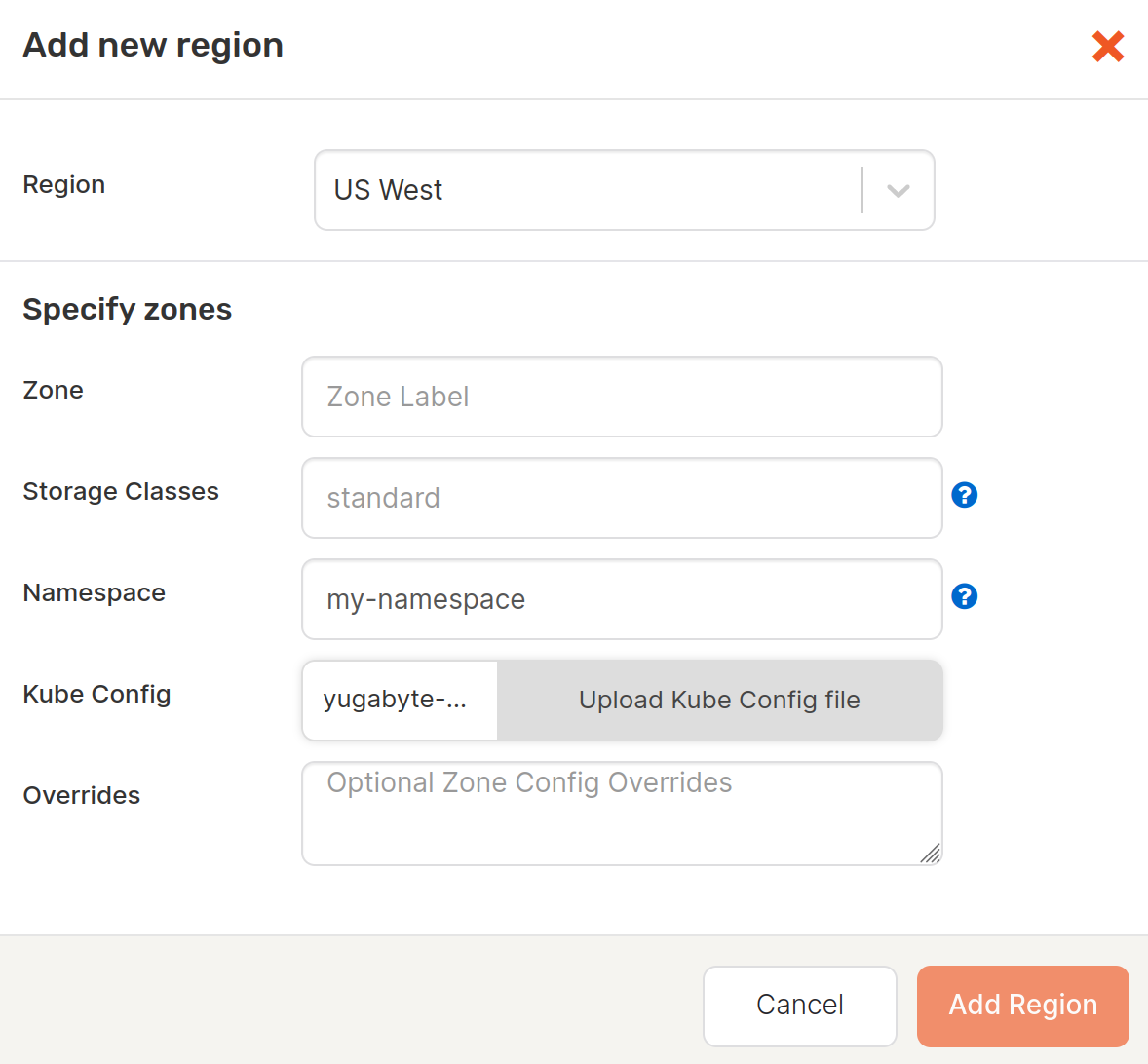1148x1064 pixels.
Task: Select the my-namespace text field
Action: [x=622, y=599]
